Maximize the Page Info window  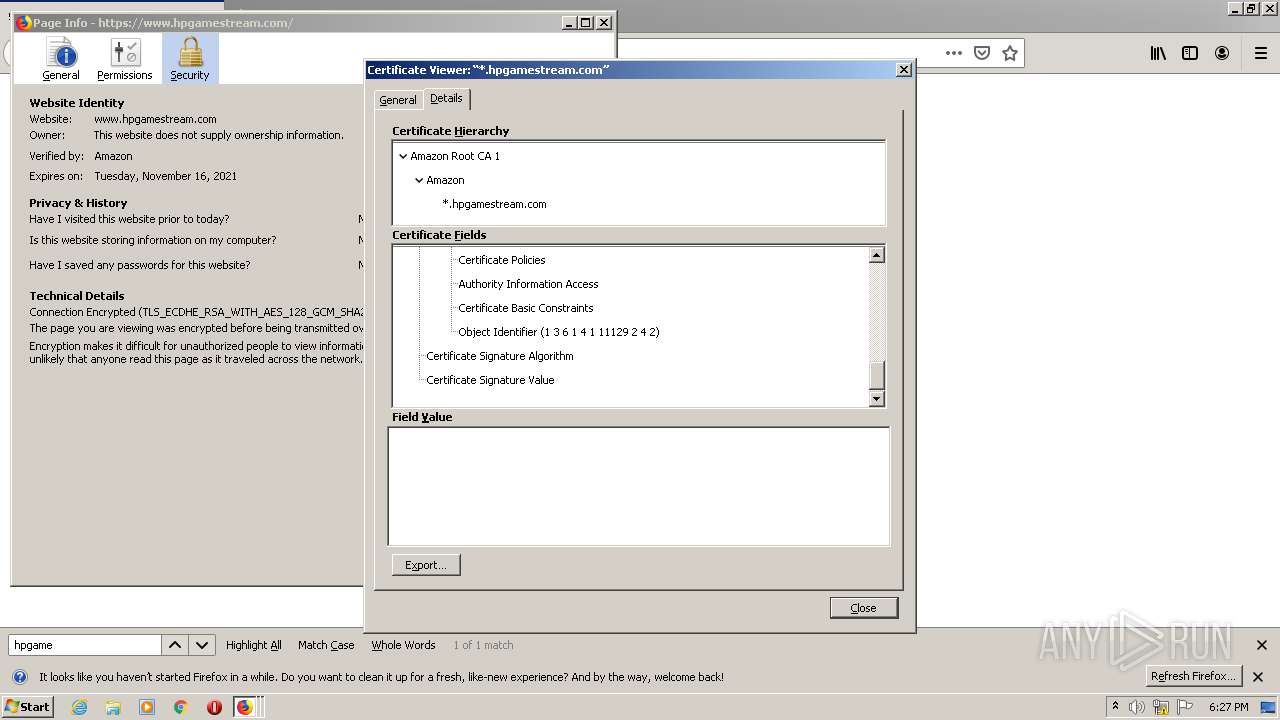pos(586,23)
